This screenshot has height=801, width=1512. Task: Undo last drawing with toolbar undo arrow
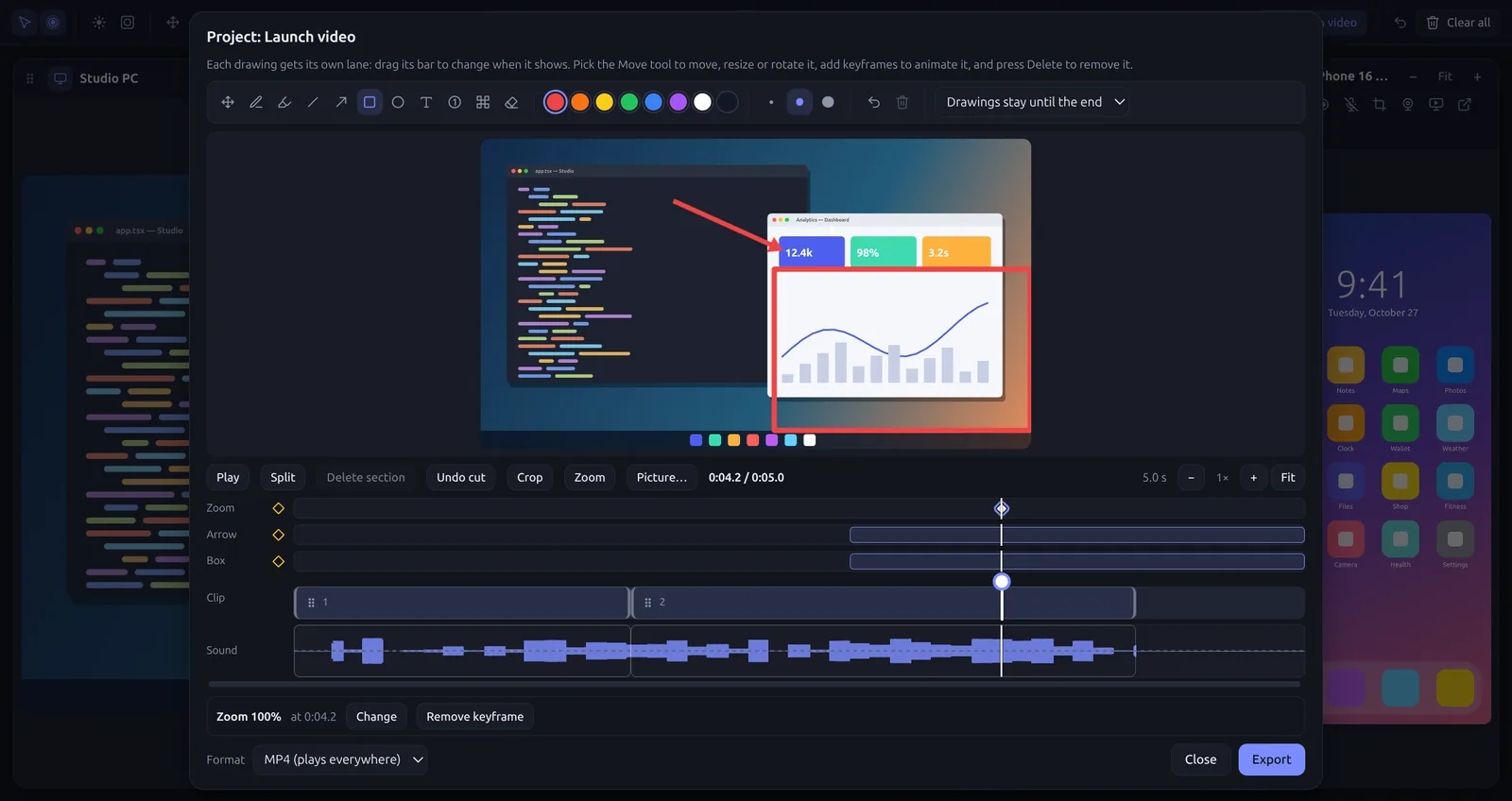[x=874, y=102]
